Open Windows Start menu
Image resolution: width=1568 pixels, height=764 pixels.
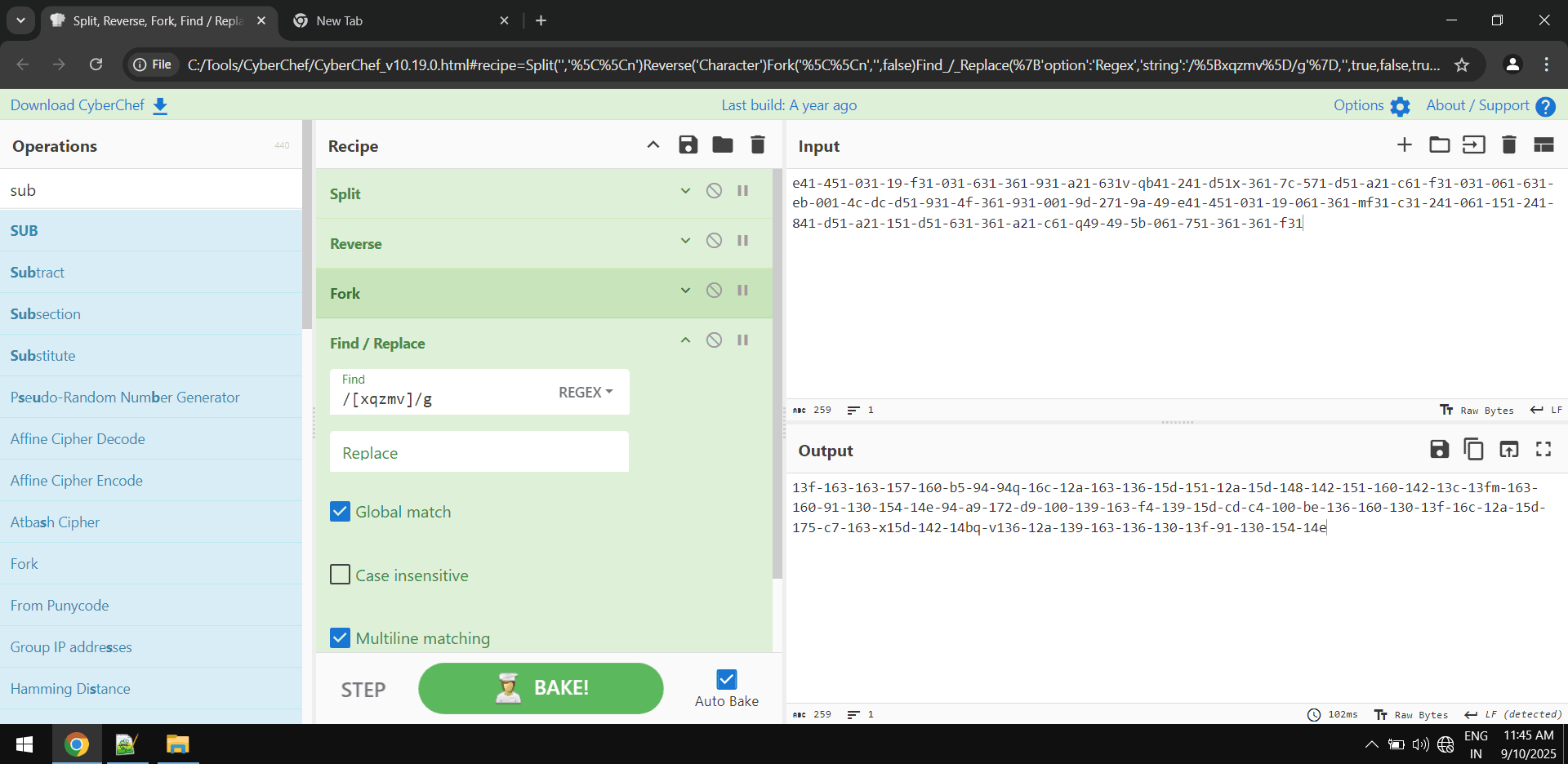(x=24, y=744)
